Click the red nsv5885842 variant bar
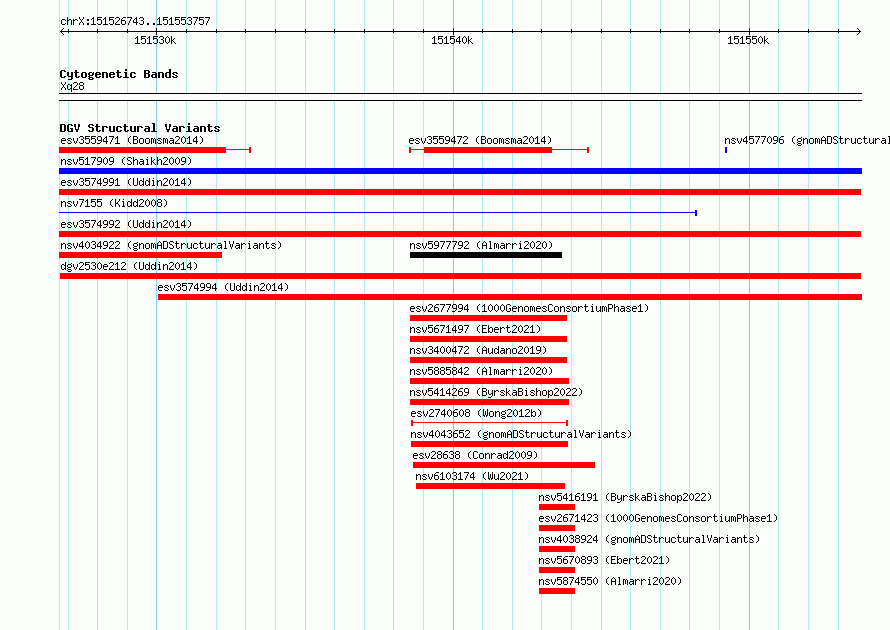Viewport: 890px width, 630px height. pyautogui.click(x=489, y=381)
